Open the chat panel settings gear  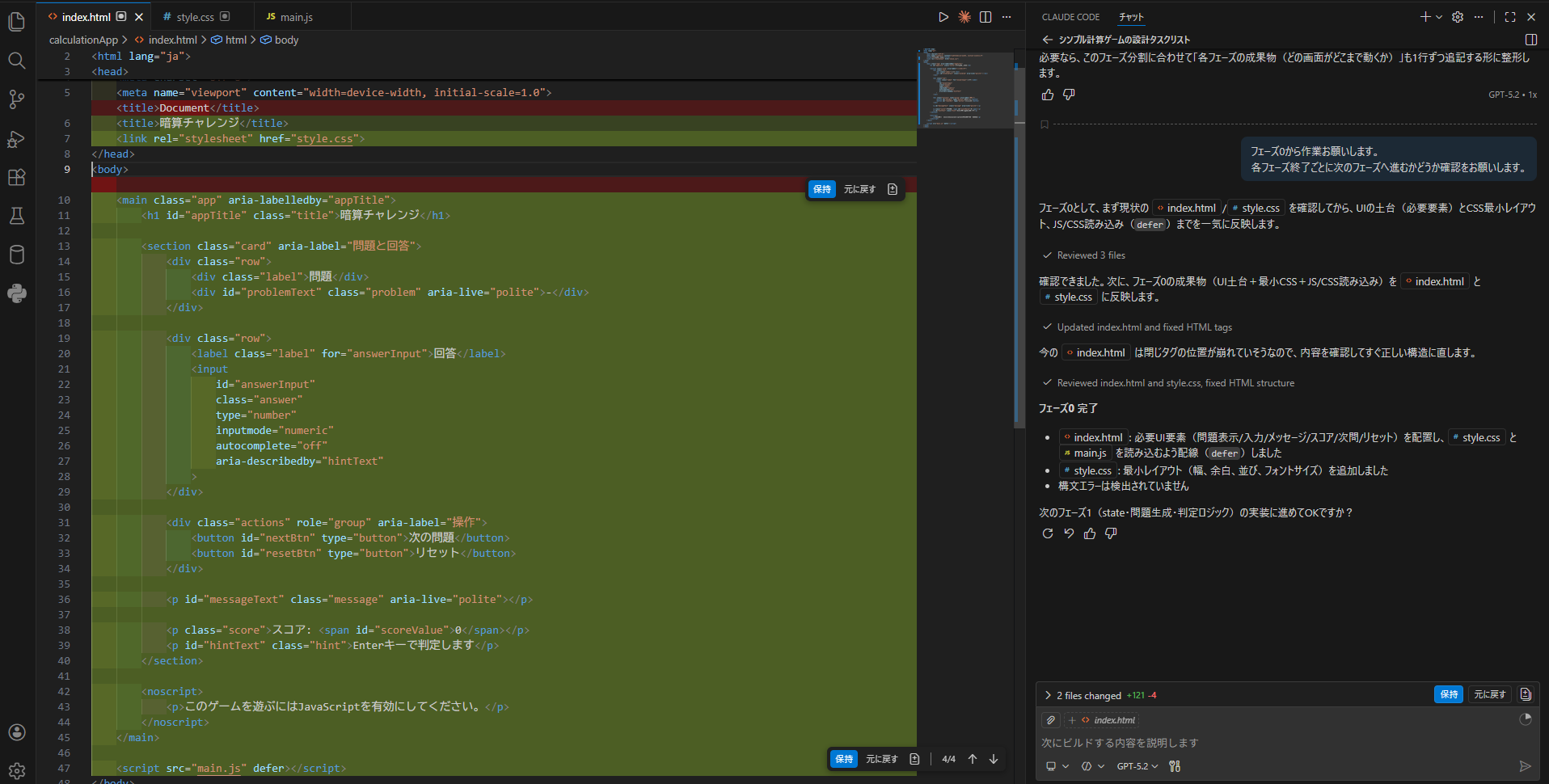coord(1458,17)
